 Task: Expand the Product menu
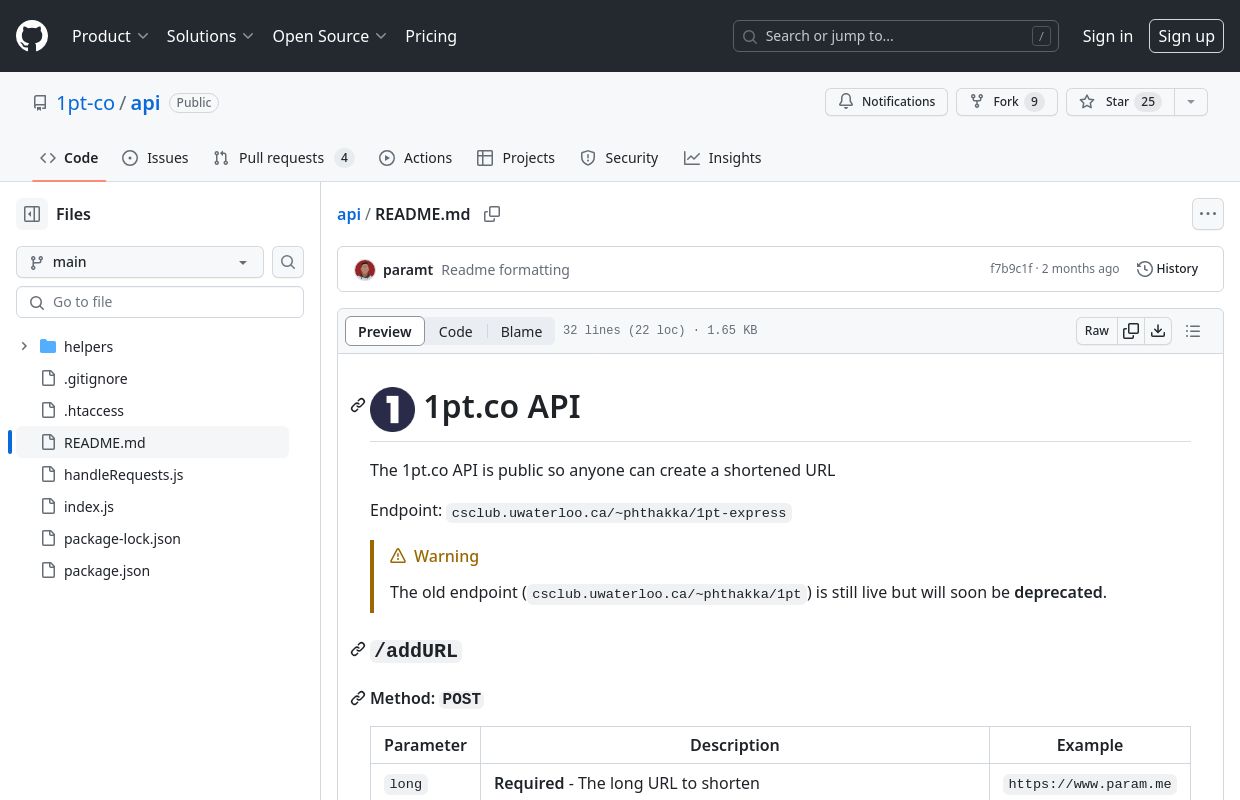coord(110,36)
